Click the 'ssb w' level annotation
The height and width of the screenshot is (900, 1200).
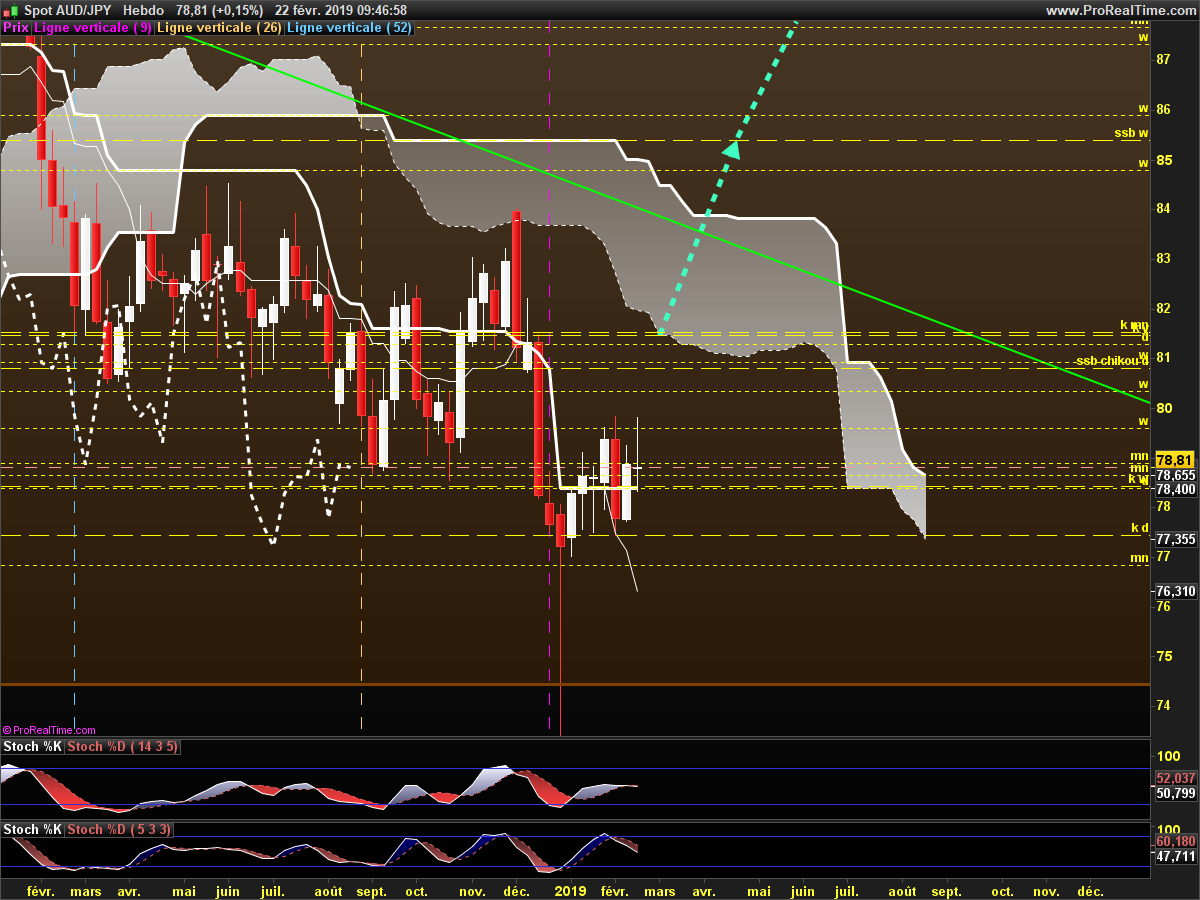tap(1131, 133)
